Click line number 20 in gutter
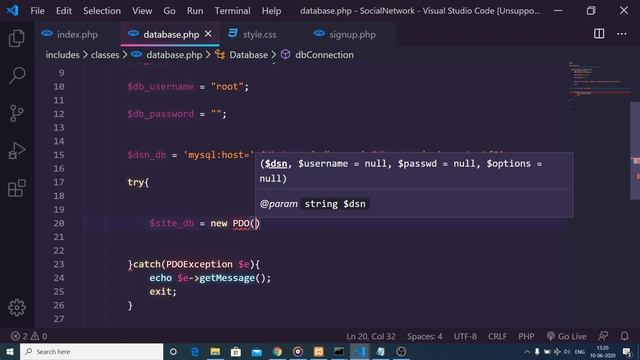The image size is (640, 360). (x=59, y=223)
